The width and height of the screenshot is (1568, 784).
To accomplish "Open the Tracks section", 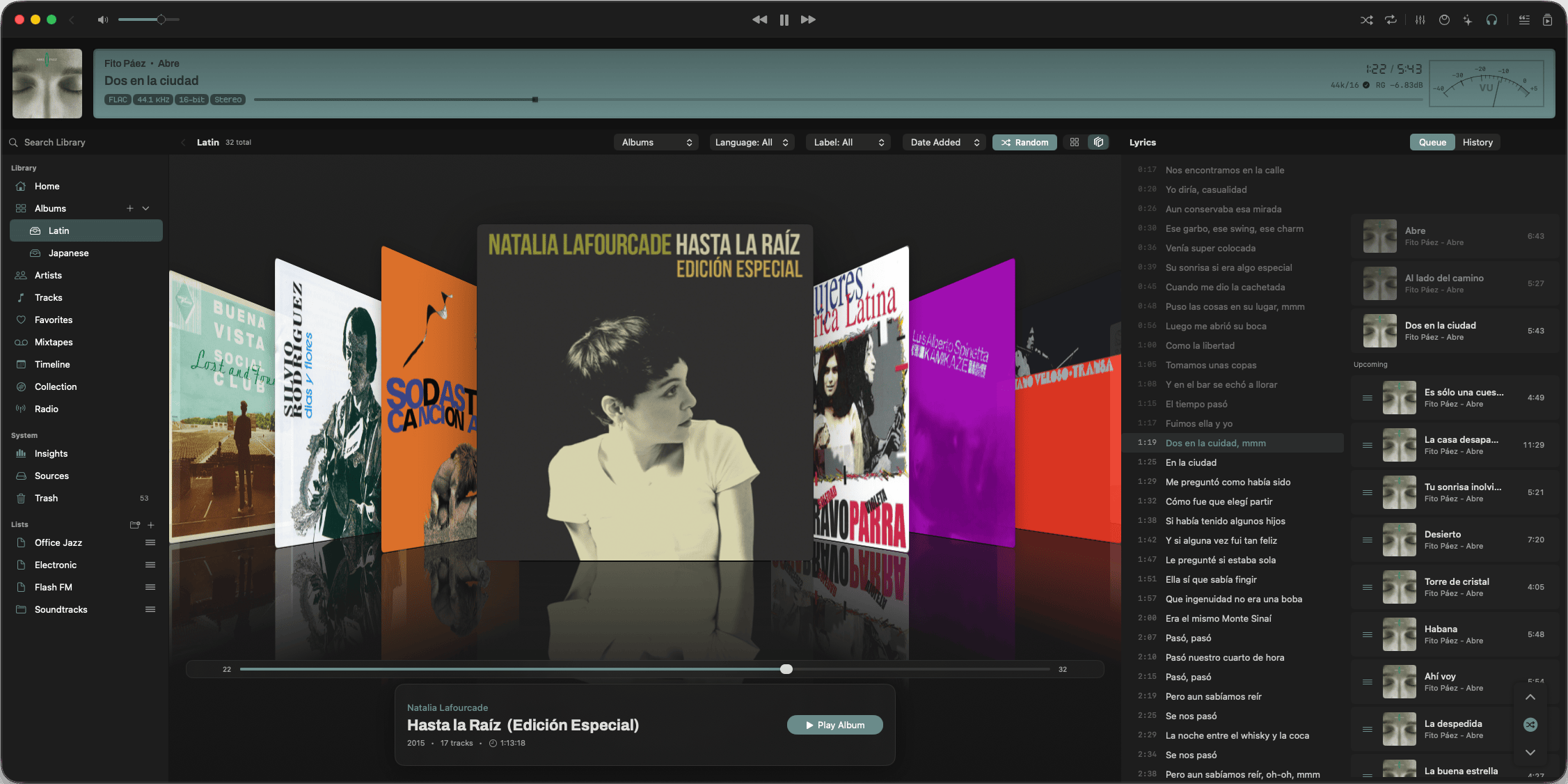I will (x=86, y=298).
